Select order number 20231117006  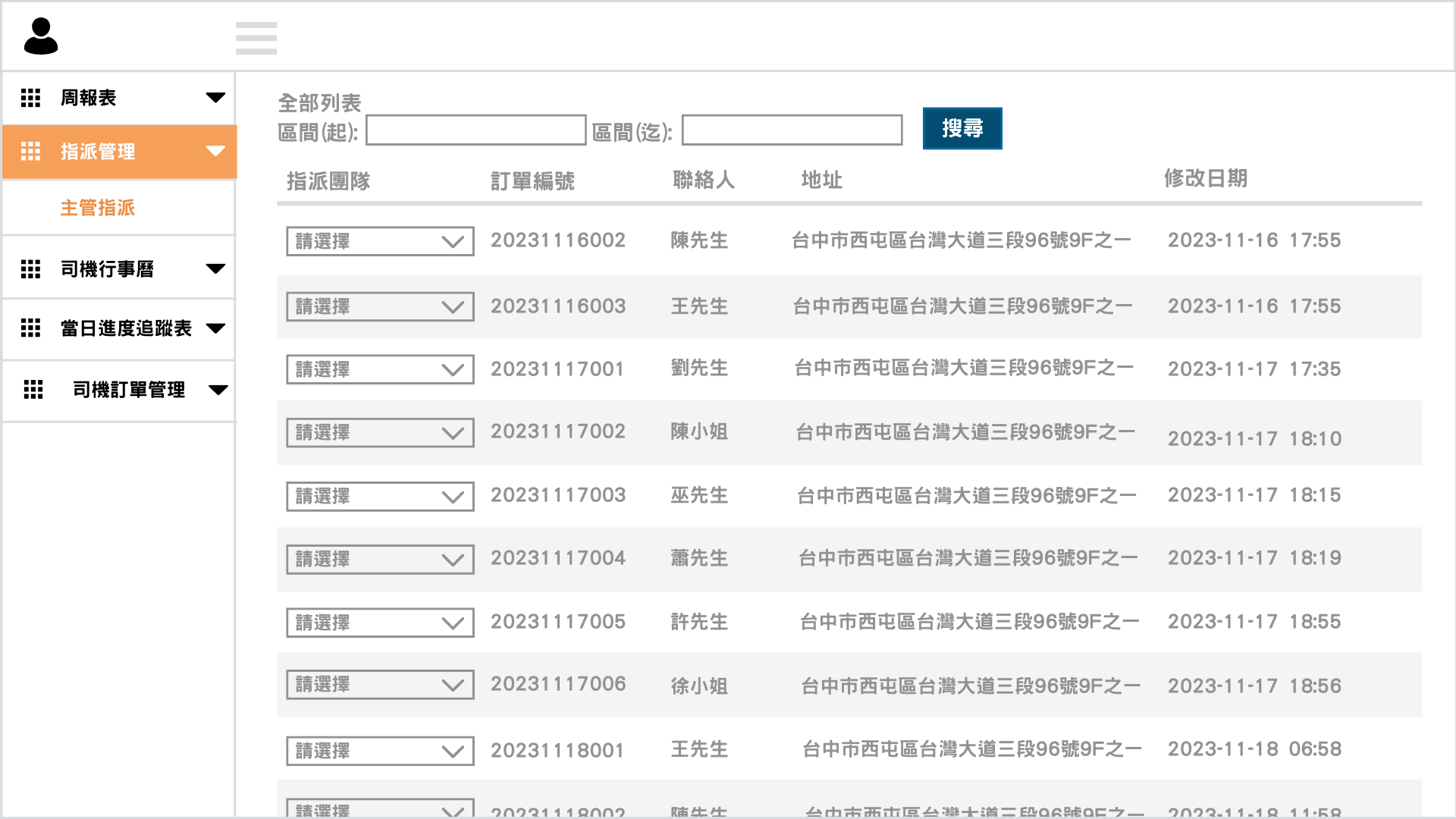[x=558, y=684]
